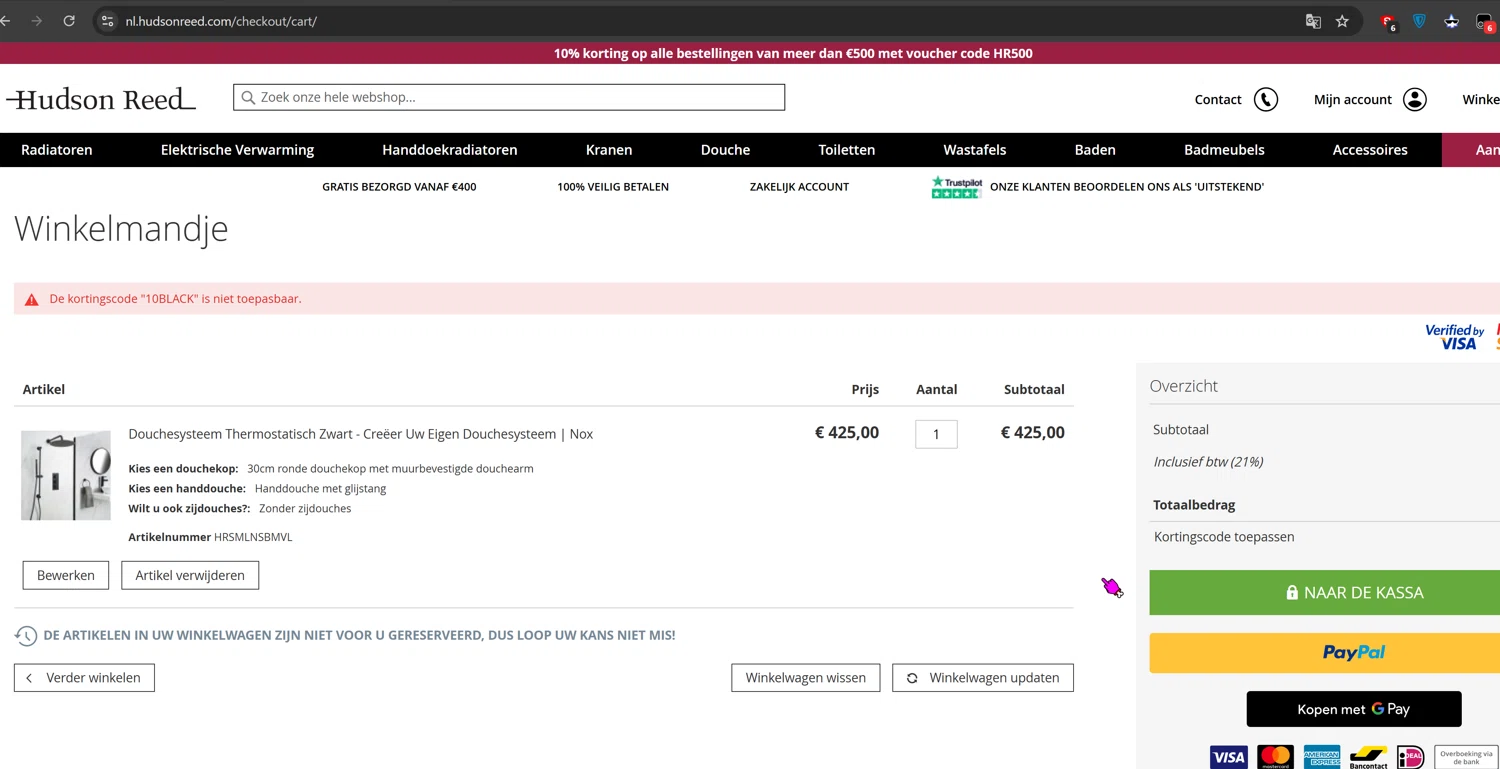Click the clock reservation notice icon
The image size is (1500, 769).
26,635
